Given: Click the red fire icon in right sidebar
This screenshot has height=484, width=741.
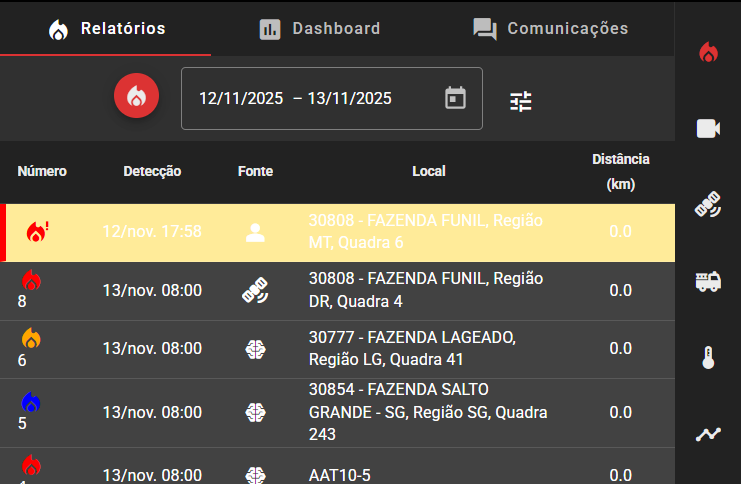Looking at the screenshot, I should pos(708,53).
